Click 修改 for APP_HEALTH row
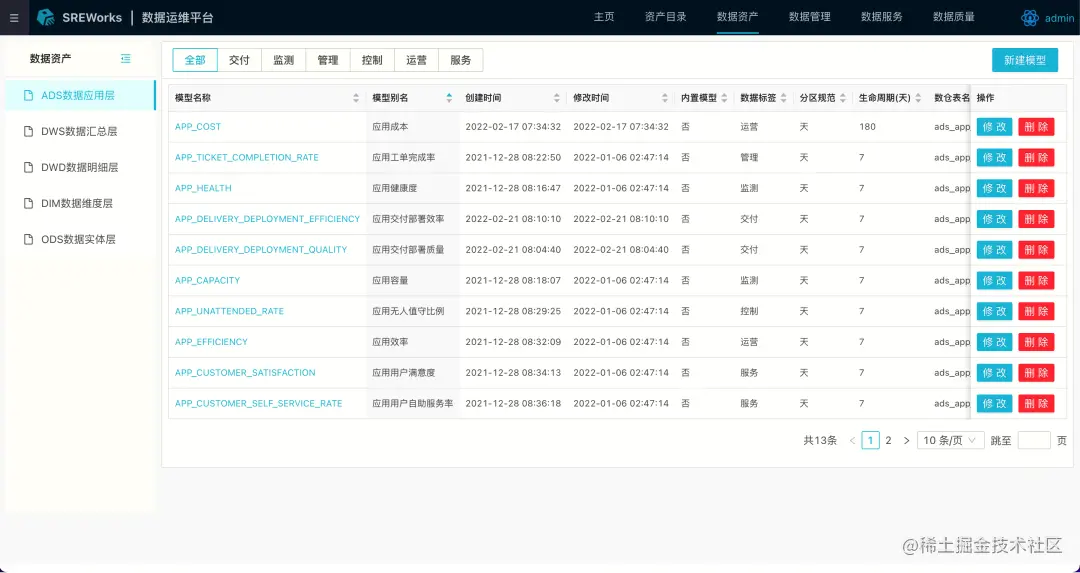The width and height of the screenshot is (1080, 573). [995, 188]
